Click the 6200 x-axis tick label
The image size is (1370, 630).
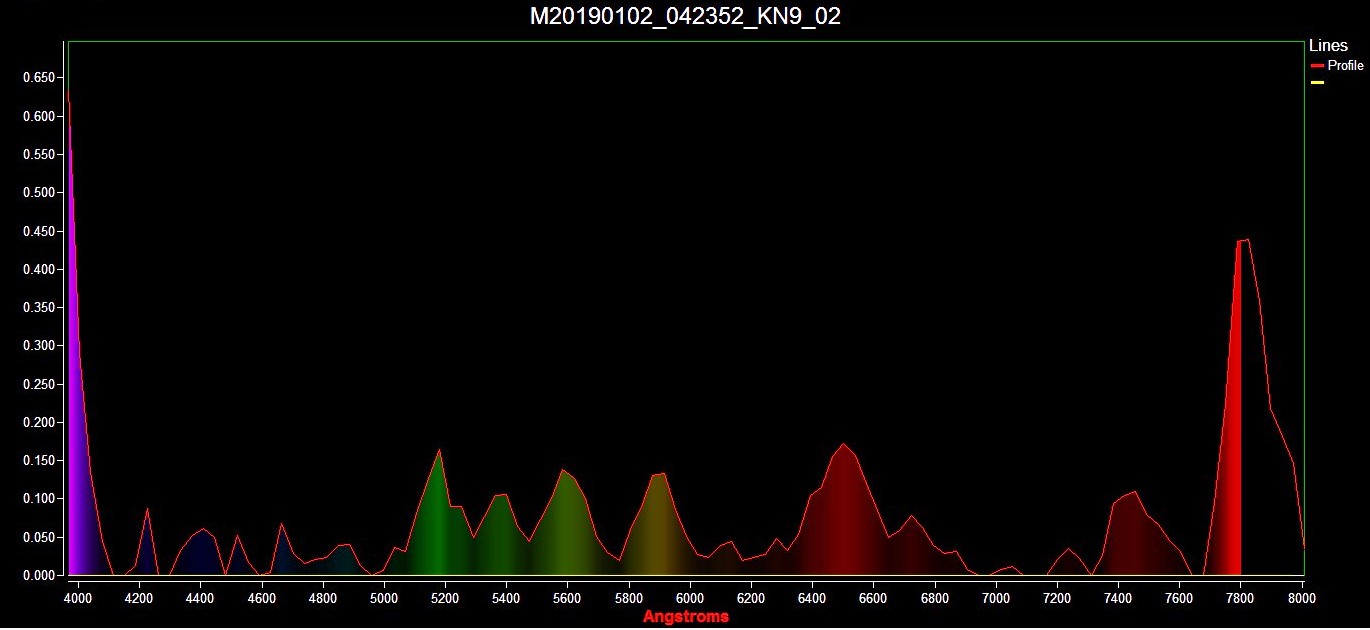click(x=751, y=598)
